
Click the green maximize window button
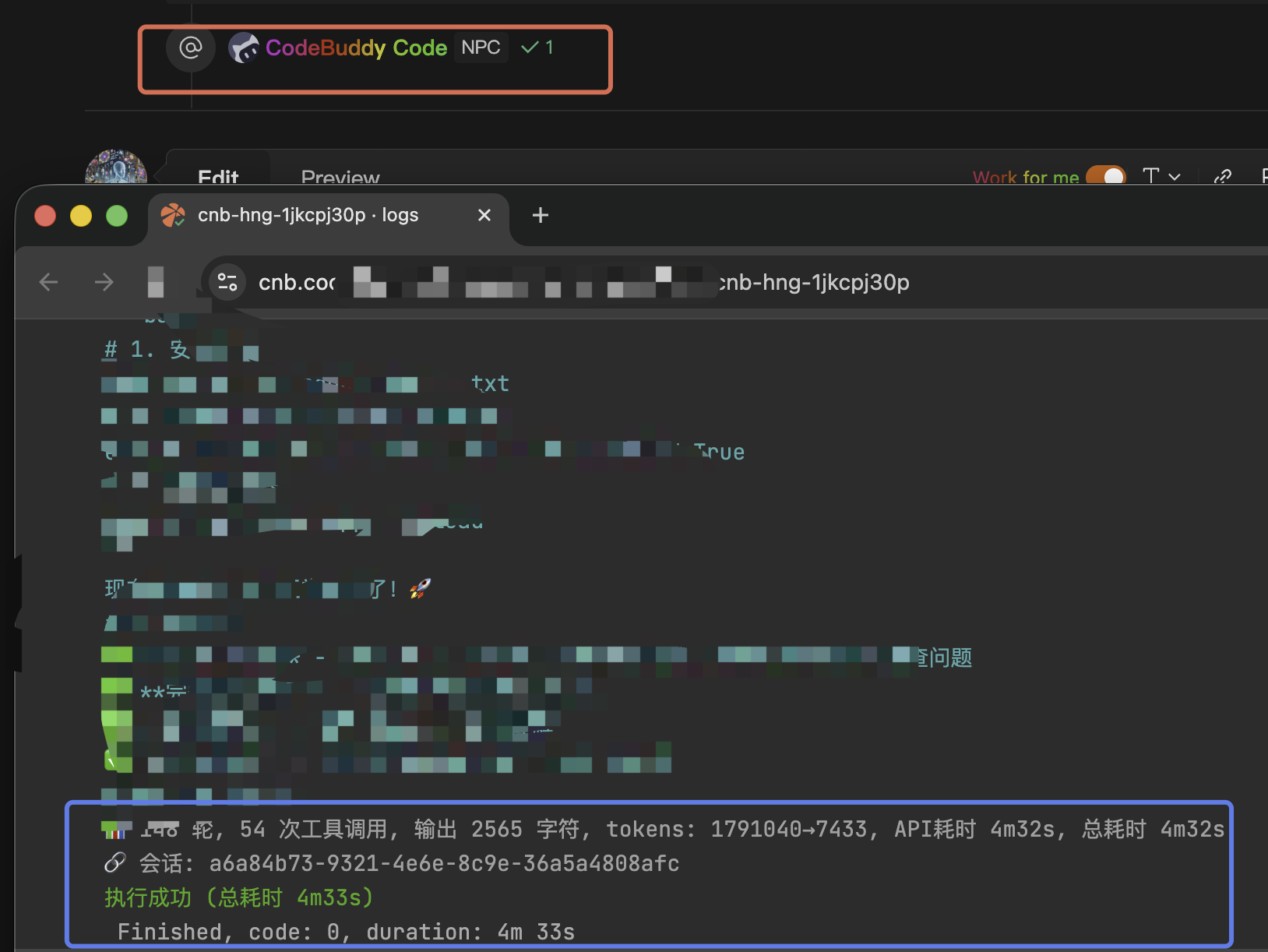[x=117, y=216]
